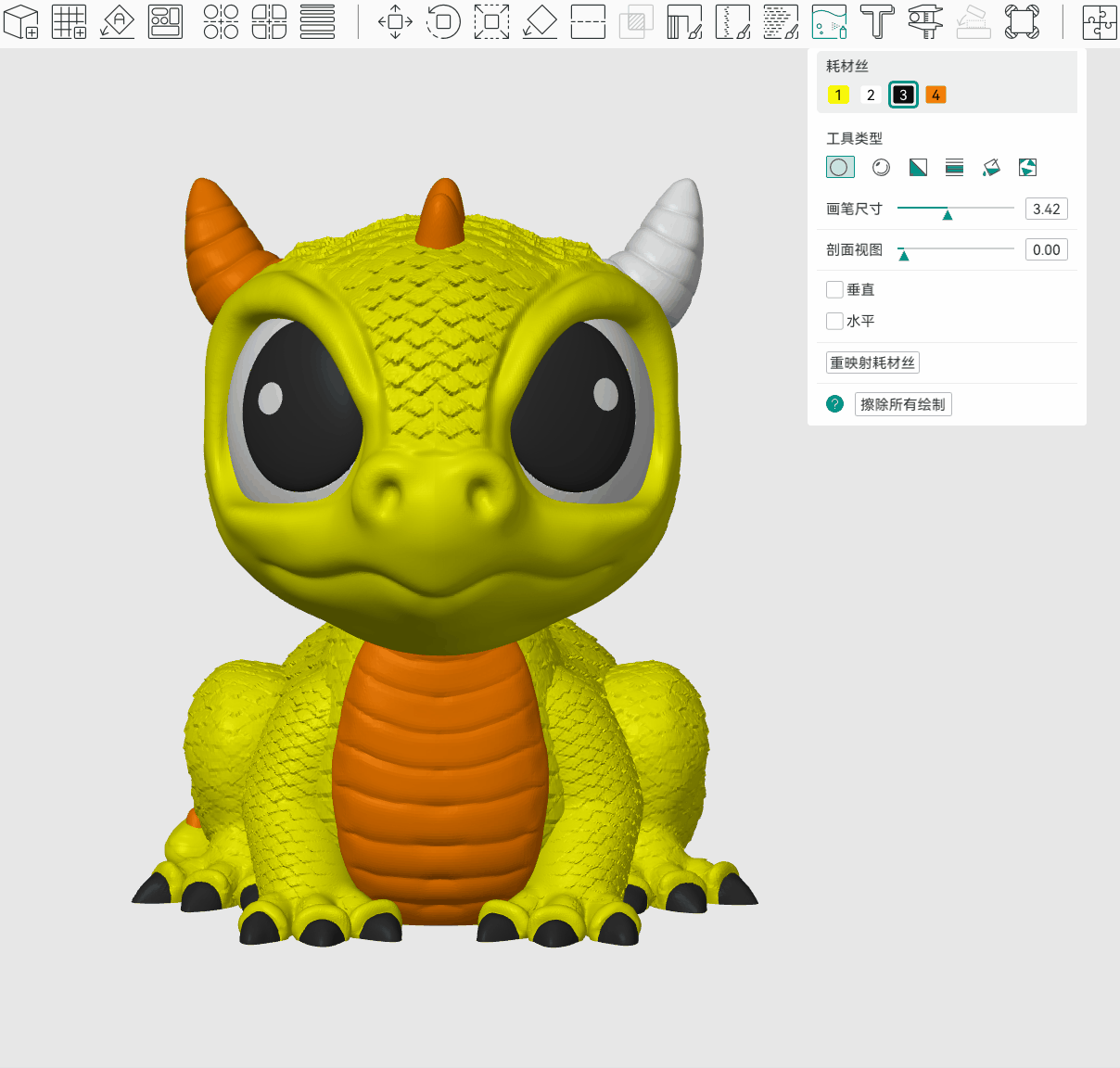
Task: Pick the height range stripes tool
Action: pos(954,167)
